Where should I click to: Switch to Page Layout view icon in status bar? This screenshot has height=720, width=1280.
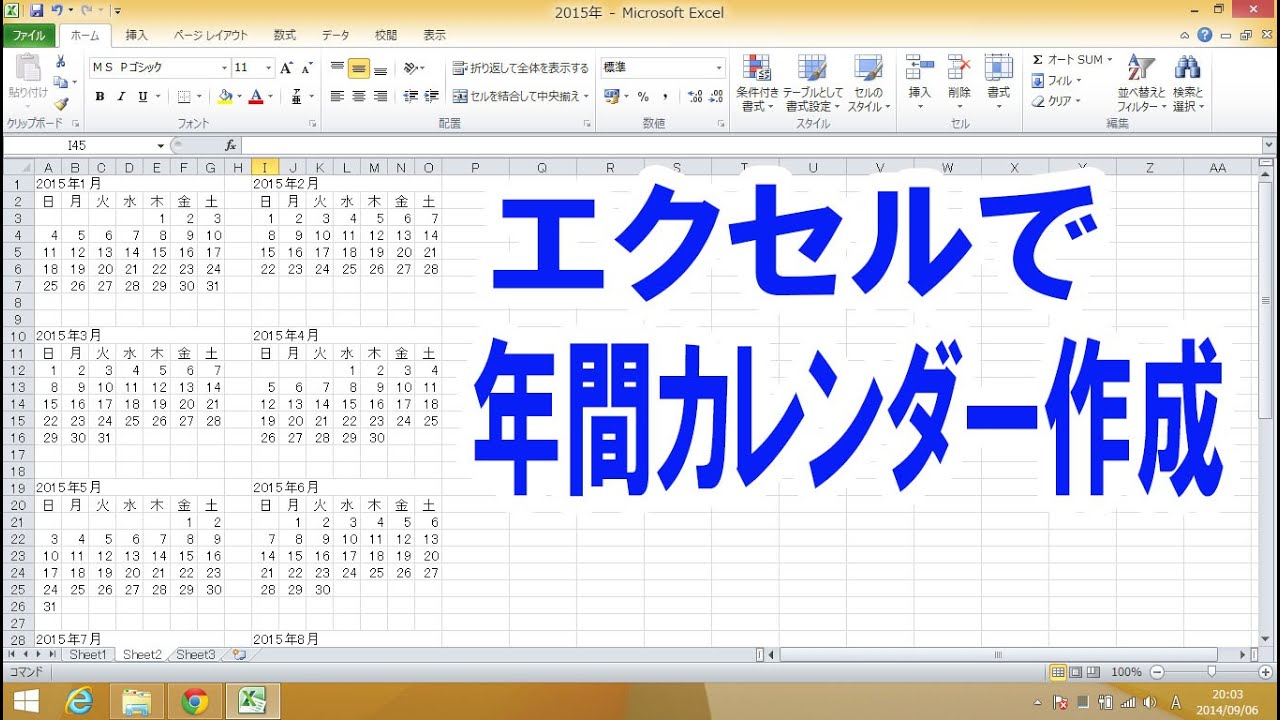click(x=1075, y=672)
